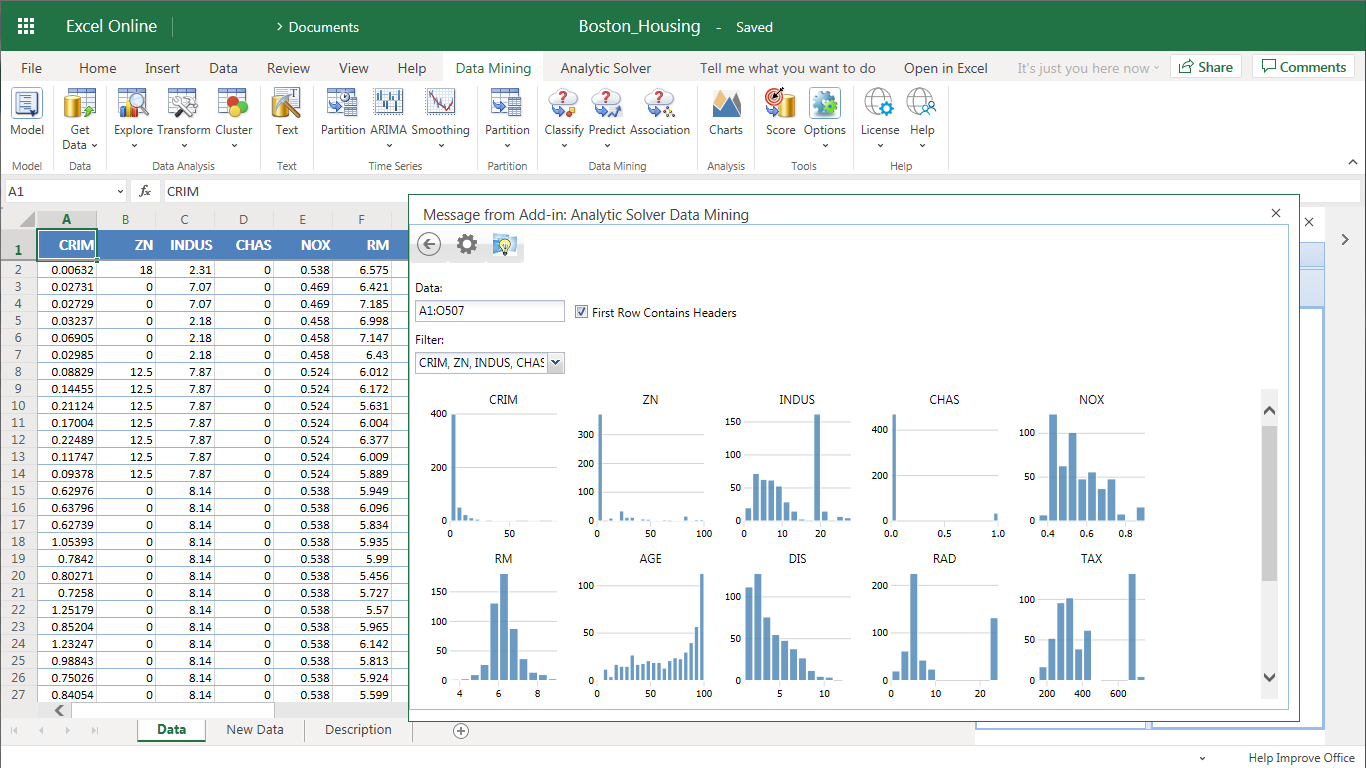Open the Name Box dropdown arrow
The height and width of the screenshot is (768, 1366).
click(120, 191)
